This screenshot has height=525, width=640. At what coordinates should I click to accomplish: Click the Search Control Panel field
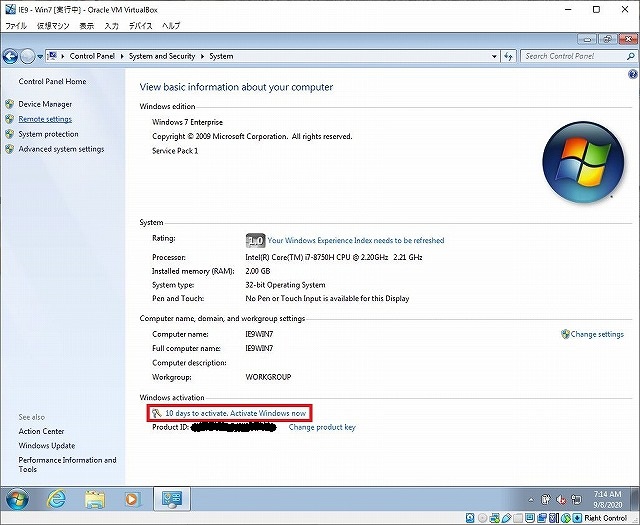click(573, 56)
